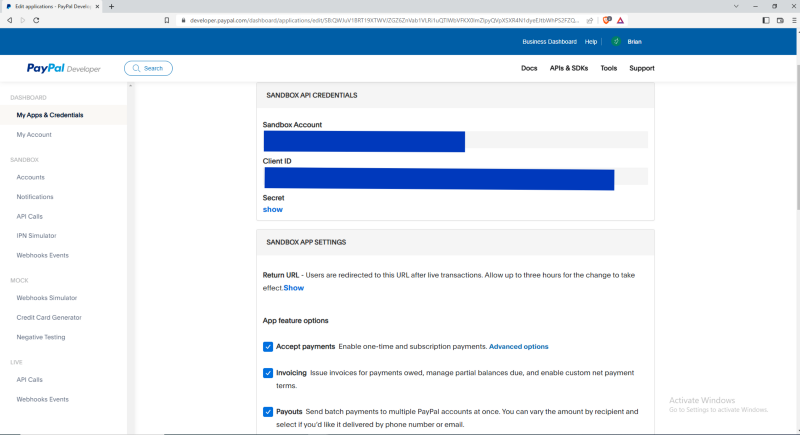Close the Edit applications tab
The image size is (800, 435).
(x=97, y=7)
